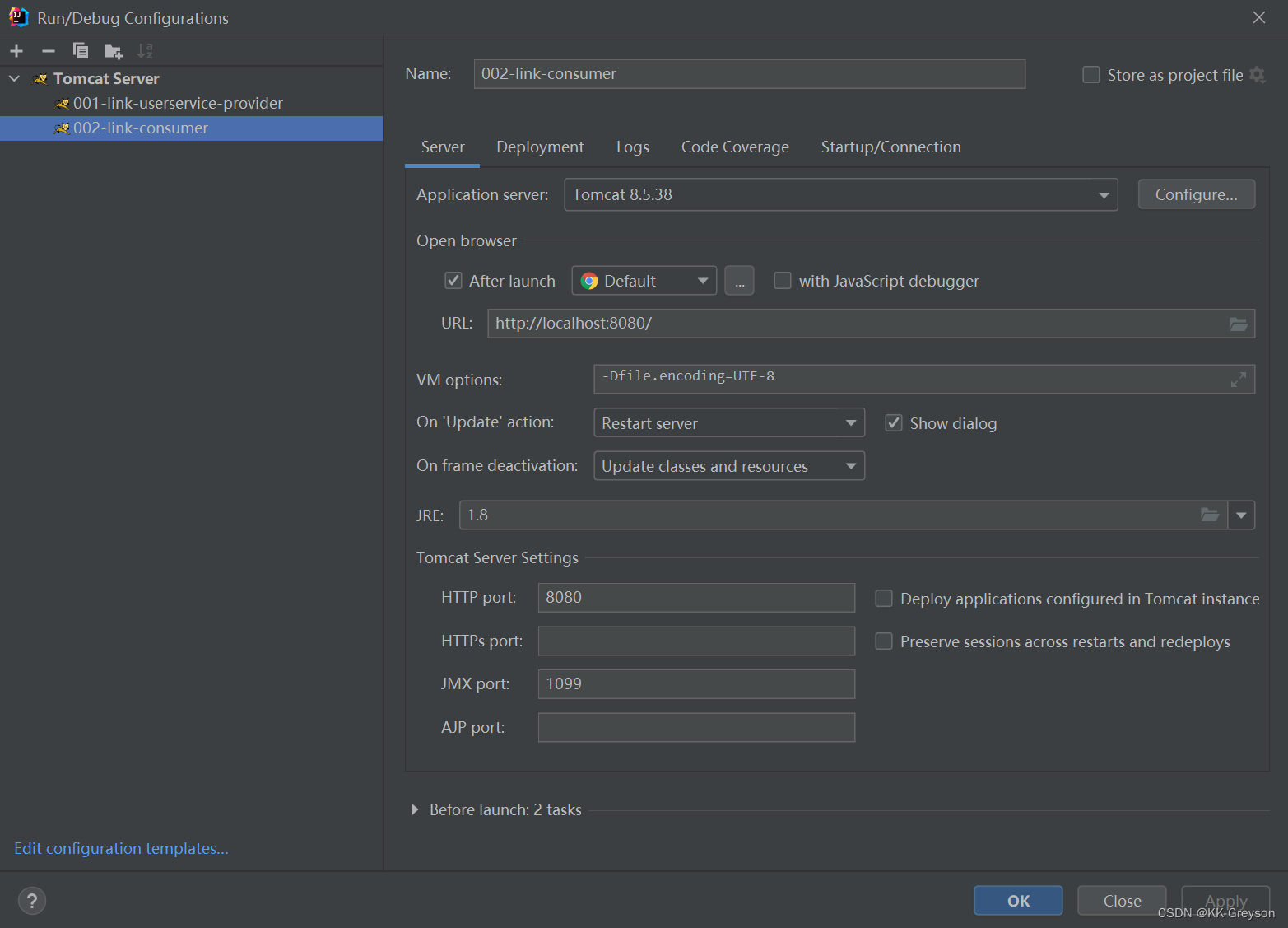Remove the selected configuration
1288x928 pixels.
tap(49, 51)
